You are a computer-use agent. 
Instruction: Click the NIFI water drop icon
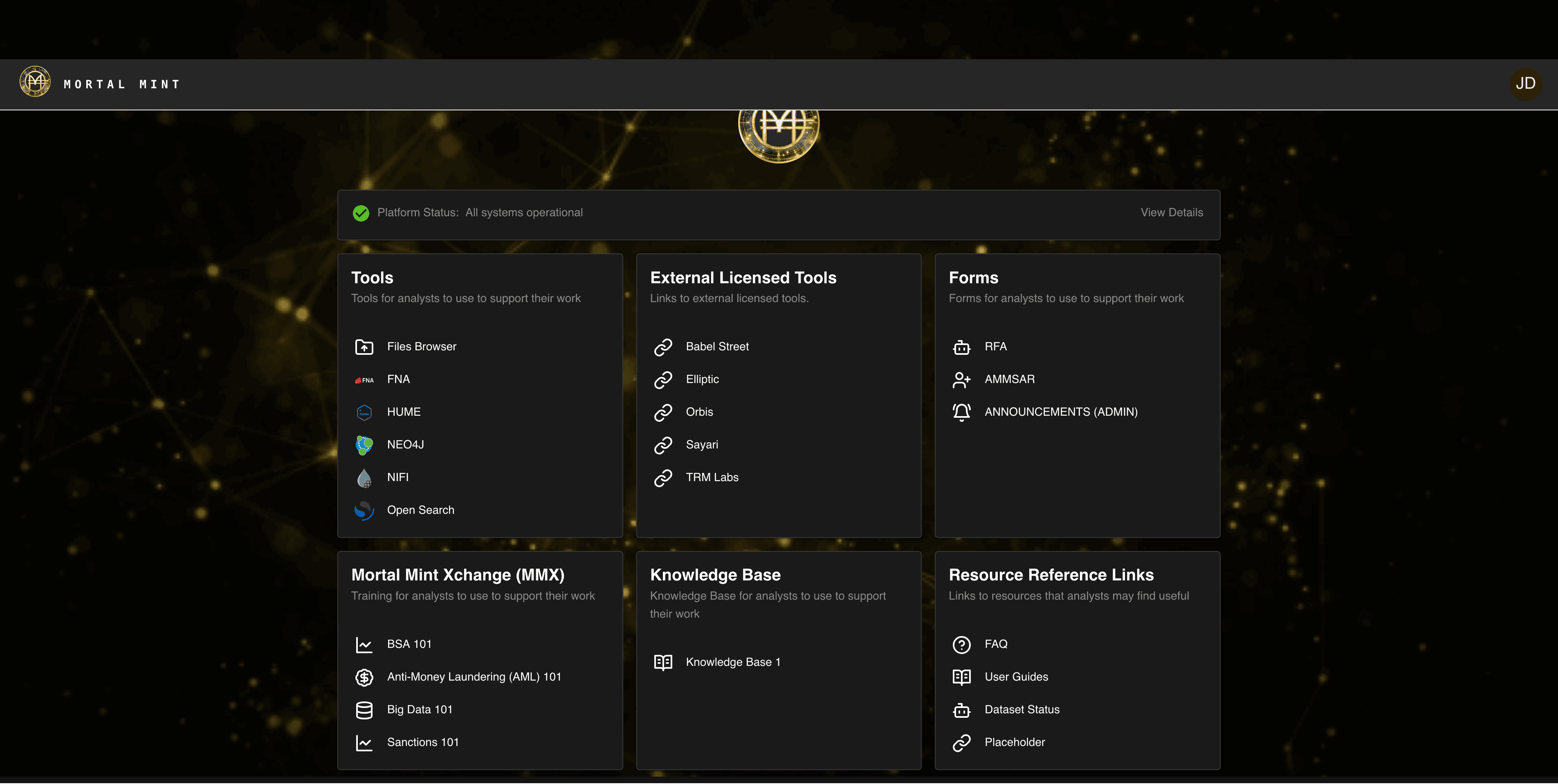tap(364, 477)
